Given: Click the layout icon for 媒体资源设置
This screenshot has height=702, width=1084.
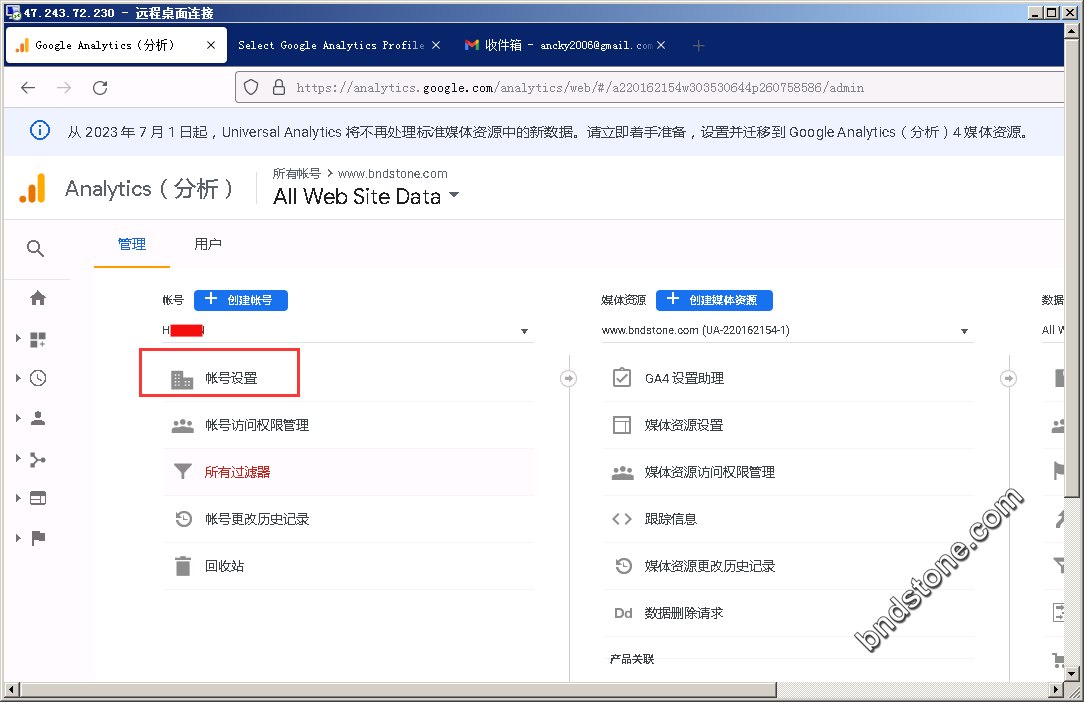Looking at the screenshot, I should 622,425.
